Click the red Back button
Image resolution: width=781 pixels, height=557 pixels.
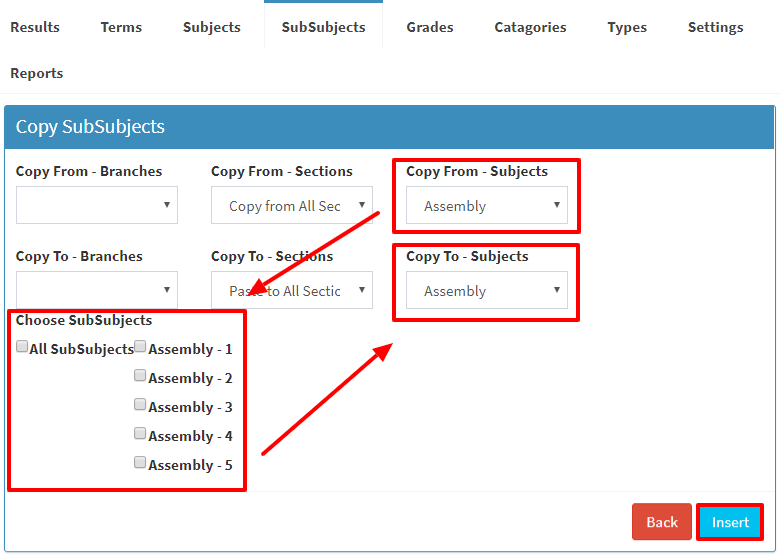click(x=662, y=522)
